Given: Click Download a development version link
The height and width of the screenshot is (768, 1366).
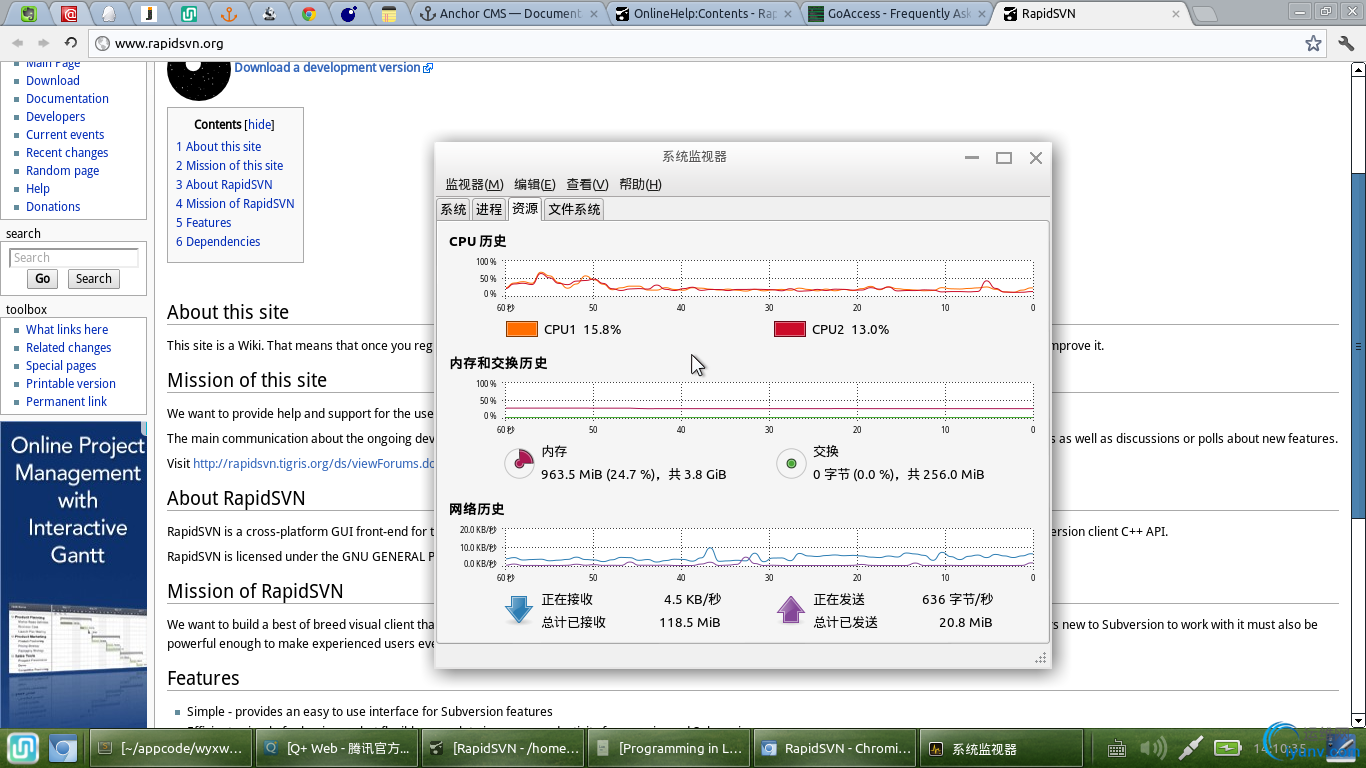Looking at the screenshot, I should point(327,68).
